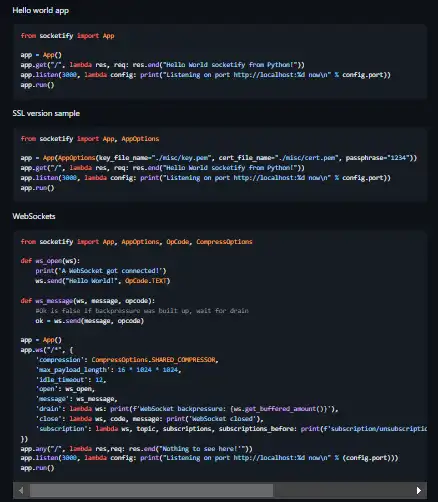Click the import line containing "OpCode, CompressOptions"
Screen dimensions: 438x502
click(x=137, y=242)
